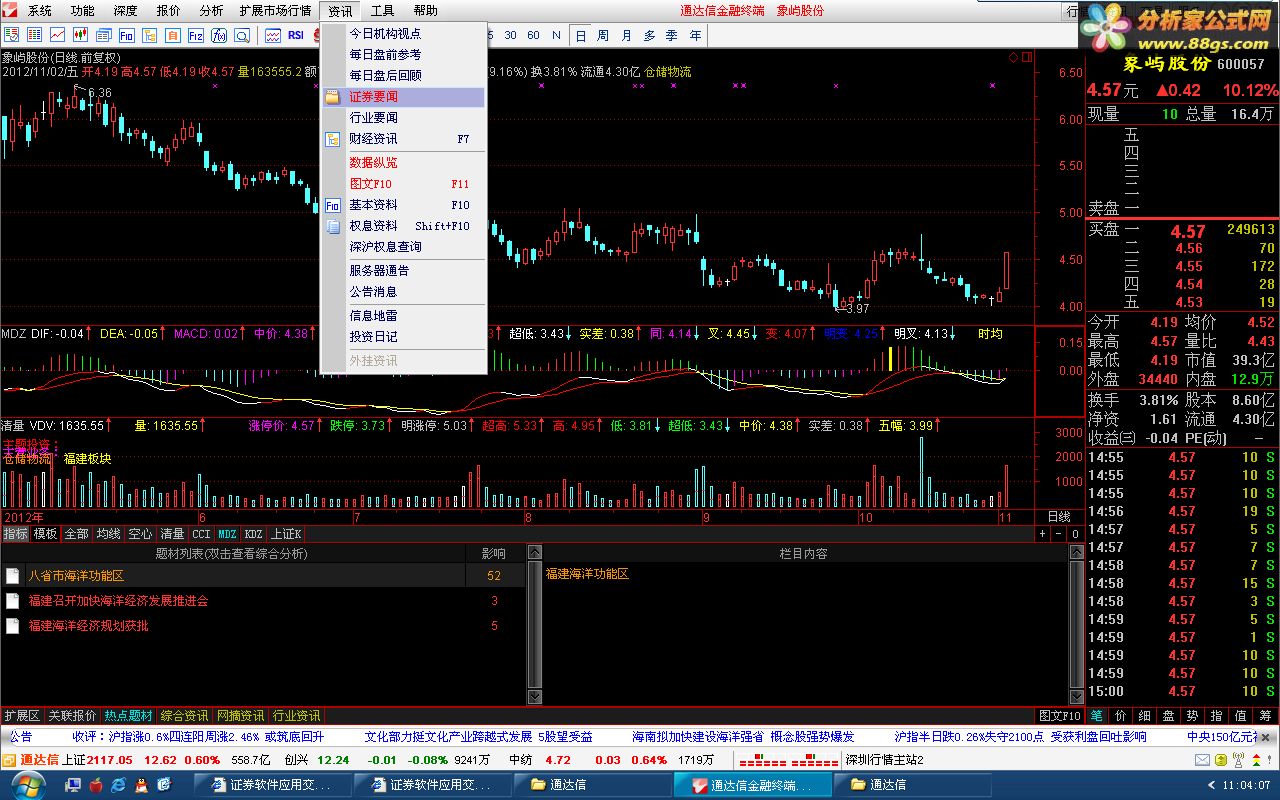Open the 综合资讯 tab
Viewport: 1280px width, 800px height.
pyautogui.click(x=185, y=716)
